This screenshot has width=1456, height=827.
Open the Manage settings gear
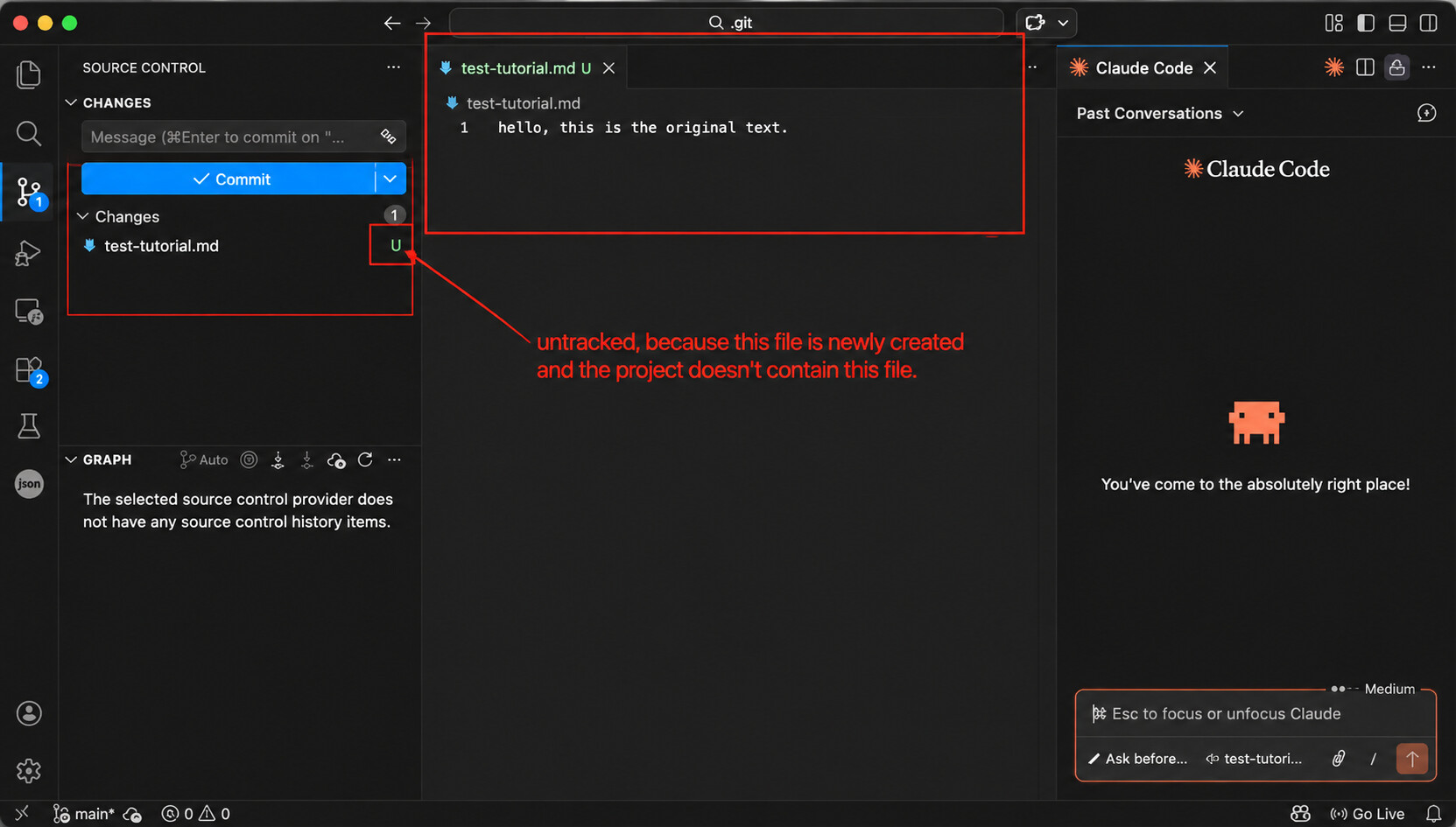[29, 771]
